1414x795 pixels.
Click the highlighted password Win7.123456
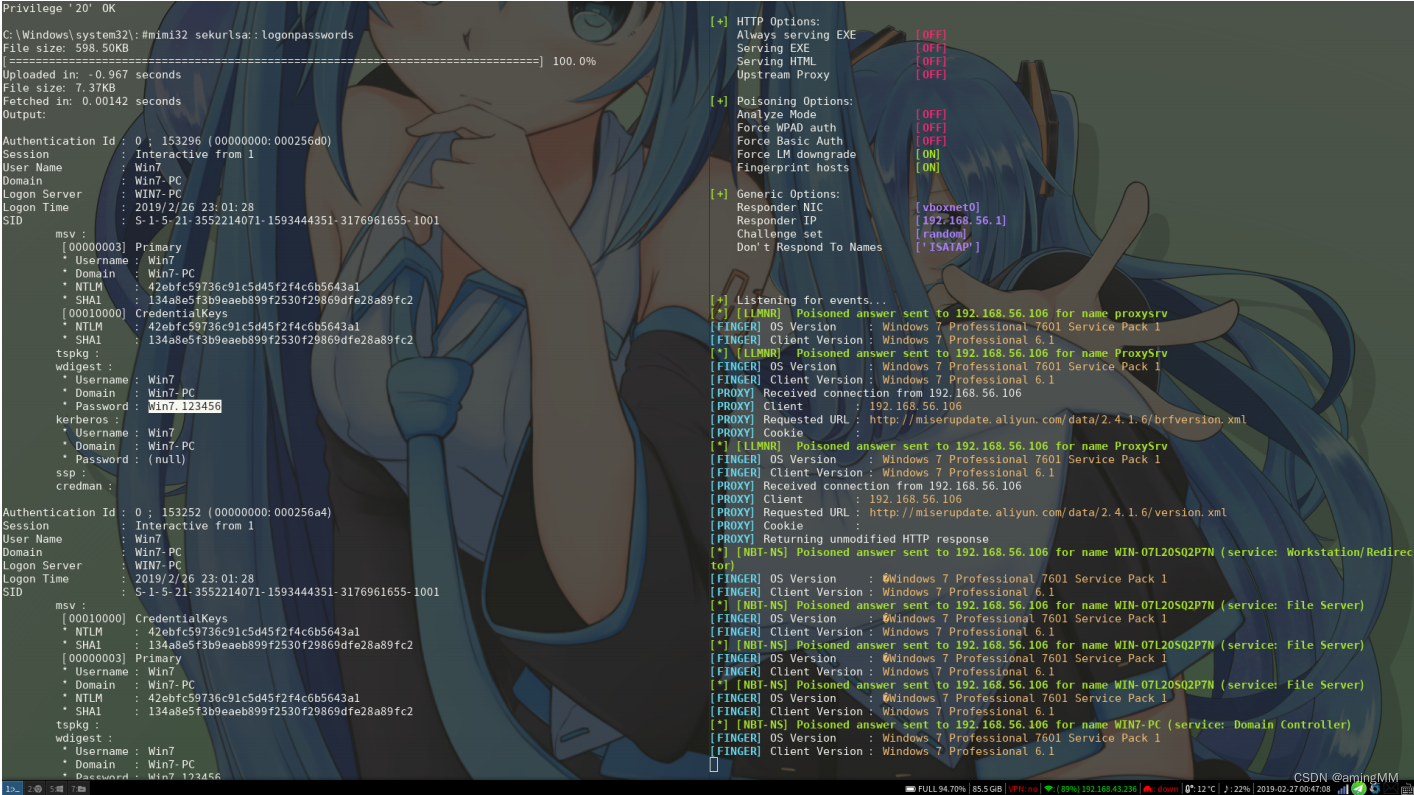point(185,406)
